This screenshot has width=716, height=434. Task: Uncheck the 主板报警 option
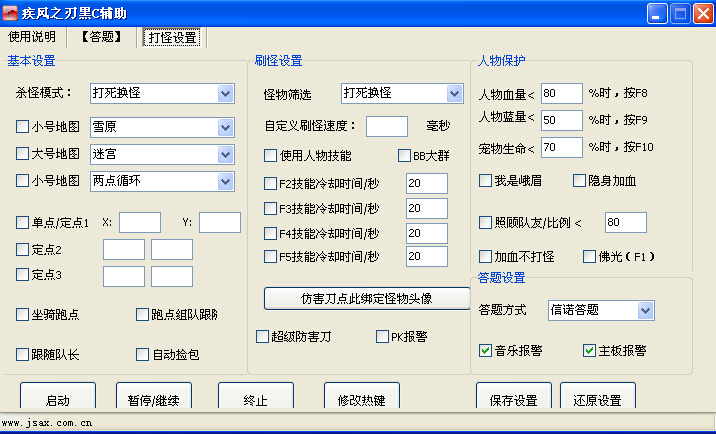coord(590,351)
